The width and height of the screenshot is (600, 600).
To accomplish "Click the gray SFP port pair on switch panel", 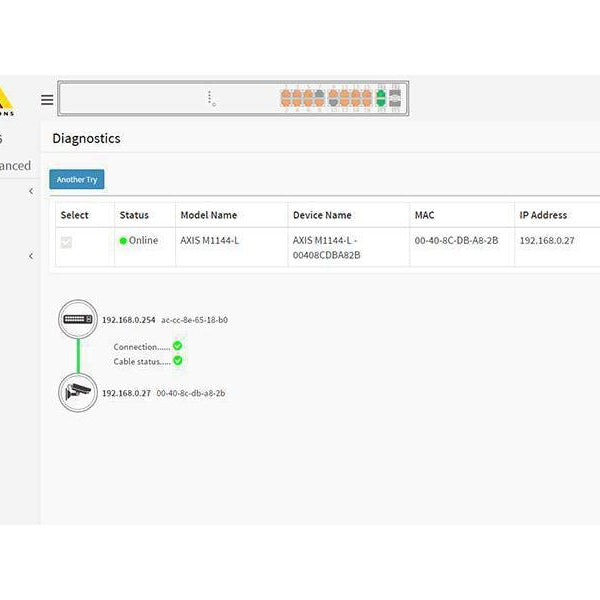I will click(x=395, y=98).
